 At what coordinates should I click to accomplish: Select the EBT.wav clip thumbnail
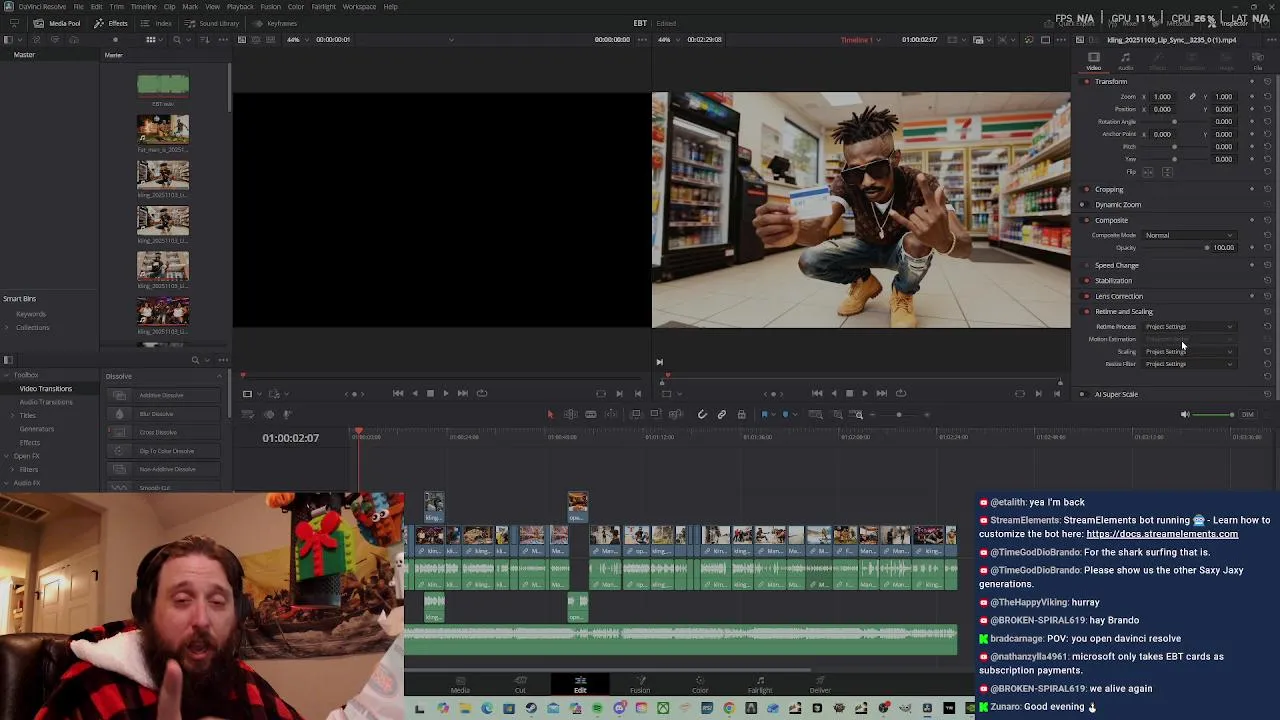click(x=163, y=85)
